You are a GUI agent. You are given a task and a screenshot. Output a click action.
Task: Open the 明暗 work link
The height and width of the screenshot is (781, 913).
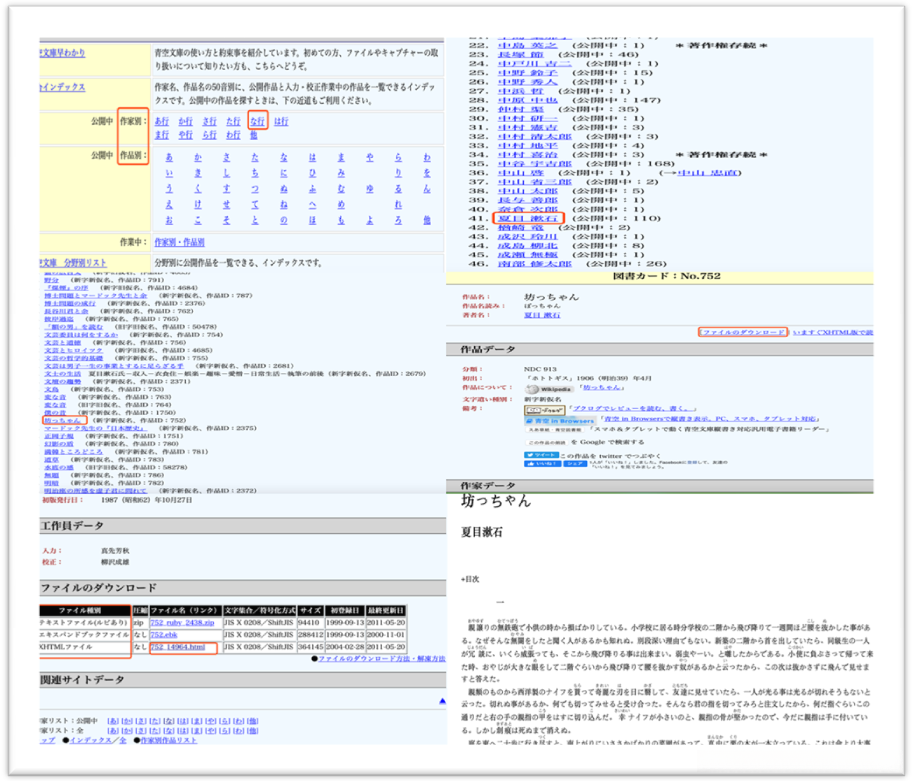tap(52, 483)
